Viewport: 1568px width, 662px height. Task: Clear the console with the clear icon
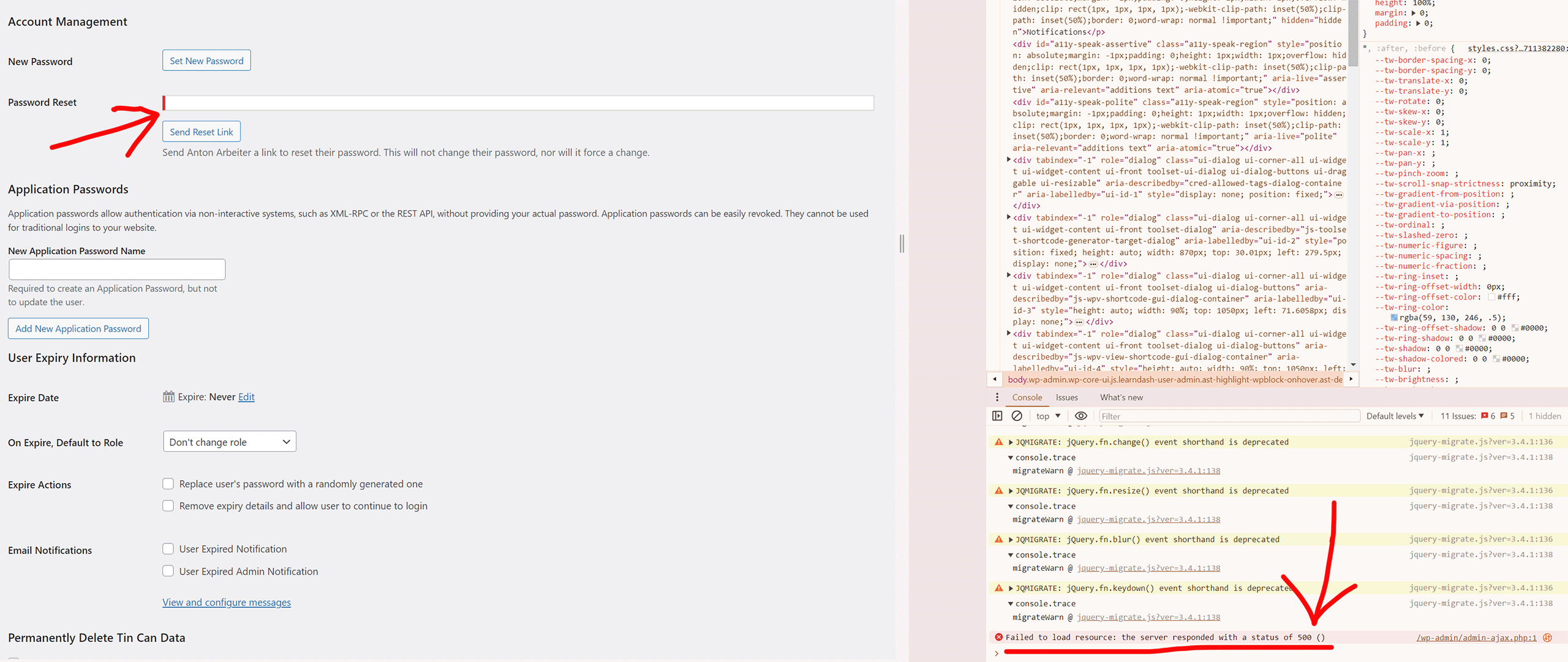[1017, 416]
